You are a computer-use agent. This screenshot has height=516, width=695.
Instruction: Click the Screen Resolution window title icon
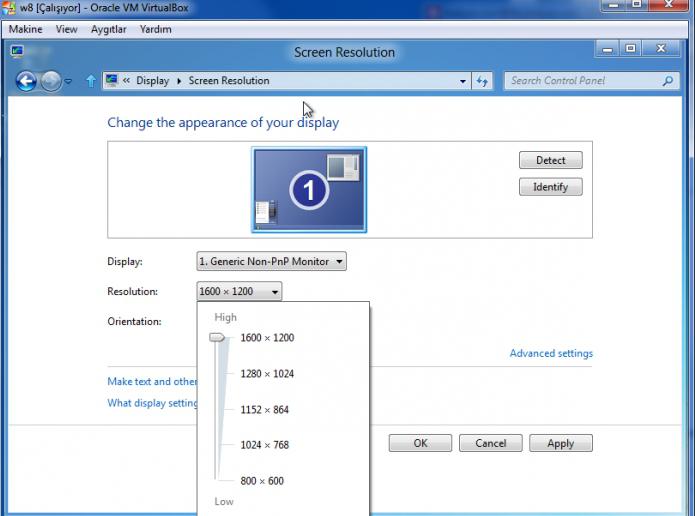(x=17, y=51)
